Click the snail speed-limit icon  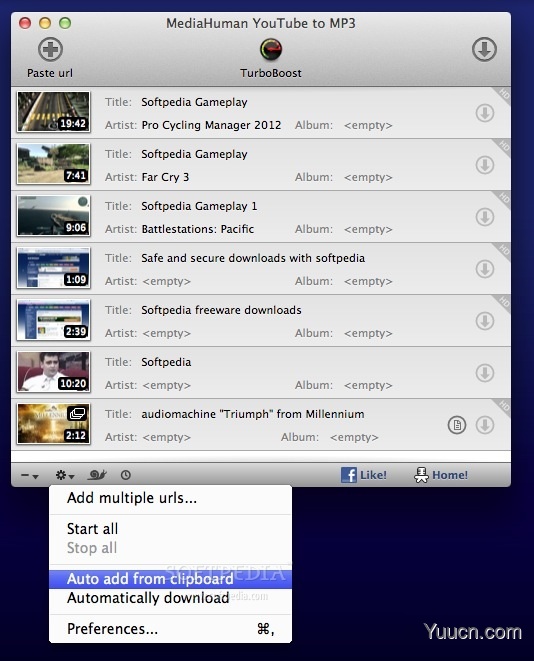pos(97,475)
